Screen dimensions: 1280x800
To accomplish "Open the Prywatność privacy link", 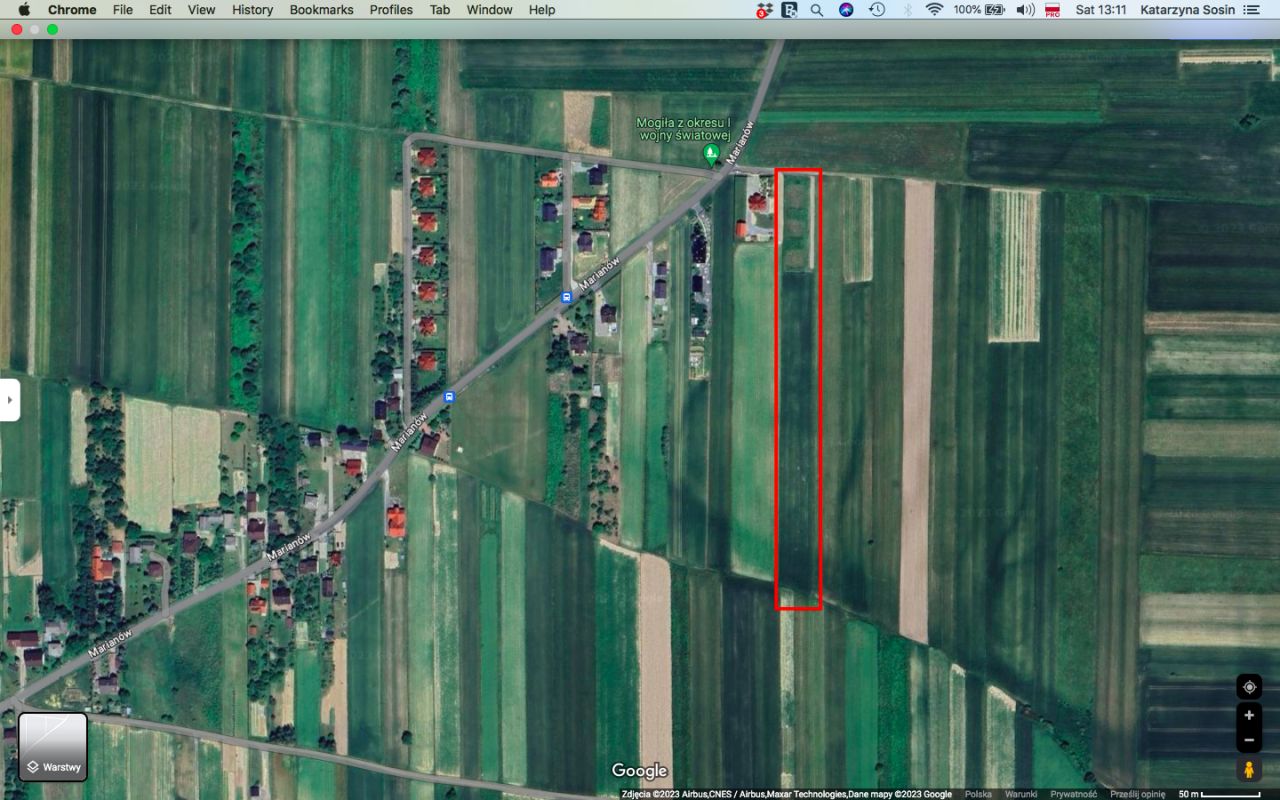I will point(1073,794).
